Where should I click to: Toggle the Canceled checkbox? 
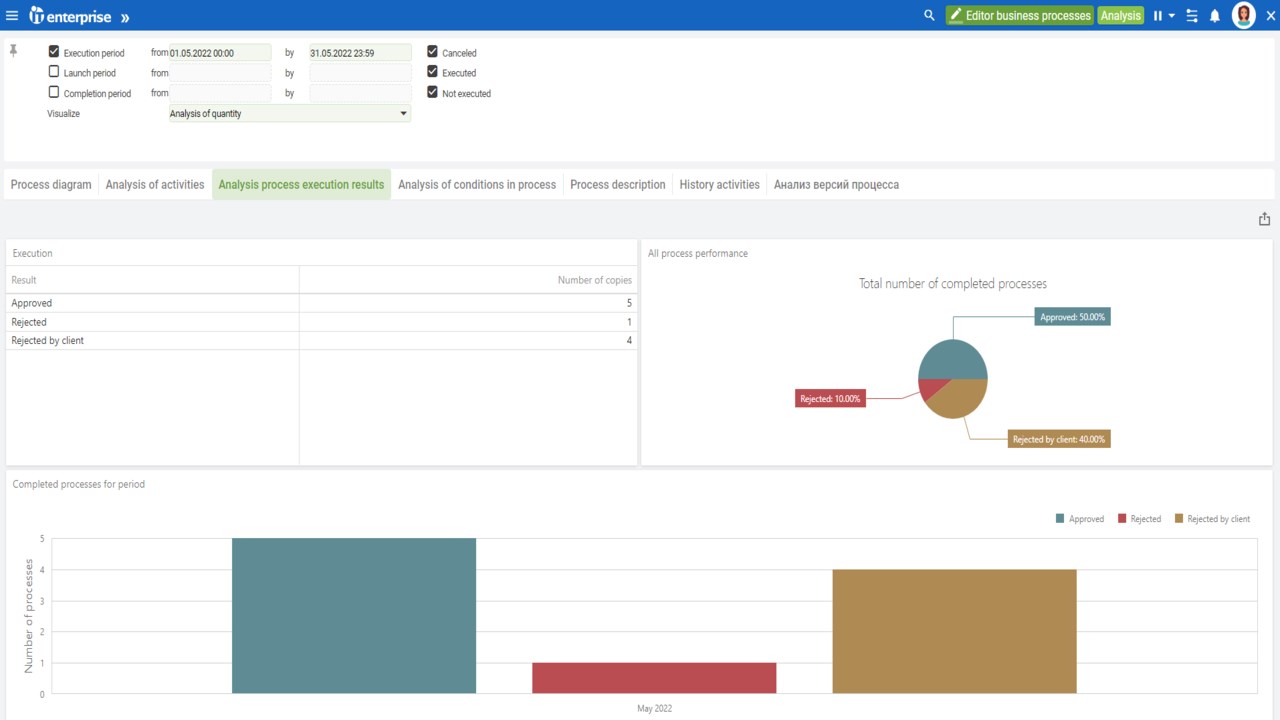click(x=432, y=51)
